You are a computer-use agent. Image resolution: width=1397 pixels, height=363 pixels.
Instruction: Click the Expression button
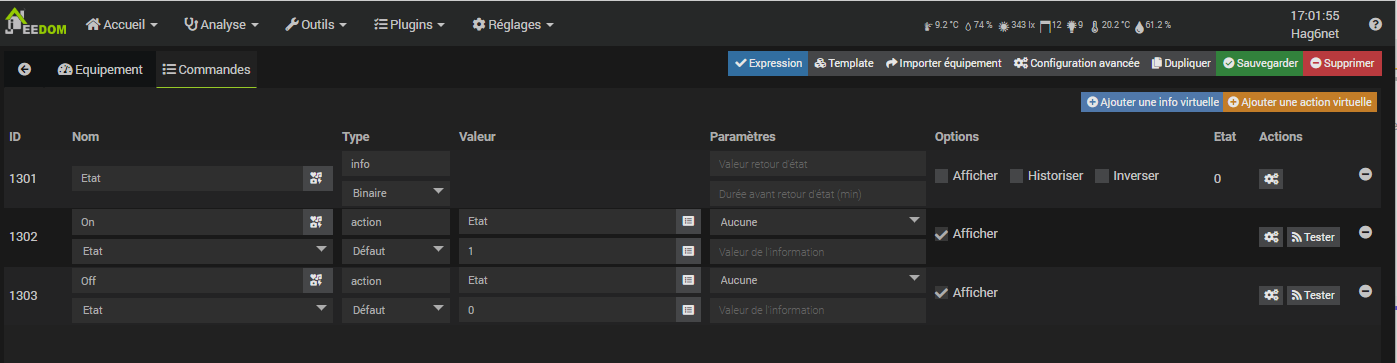(768, 63)
